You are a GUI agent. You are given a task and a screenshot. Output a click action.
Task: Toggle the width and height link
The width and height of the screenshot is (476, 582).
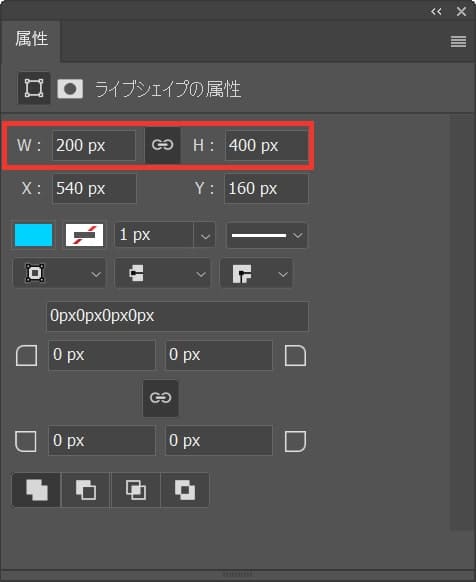click(163, 145)
